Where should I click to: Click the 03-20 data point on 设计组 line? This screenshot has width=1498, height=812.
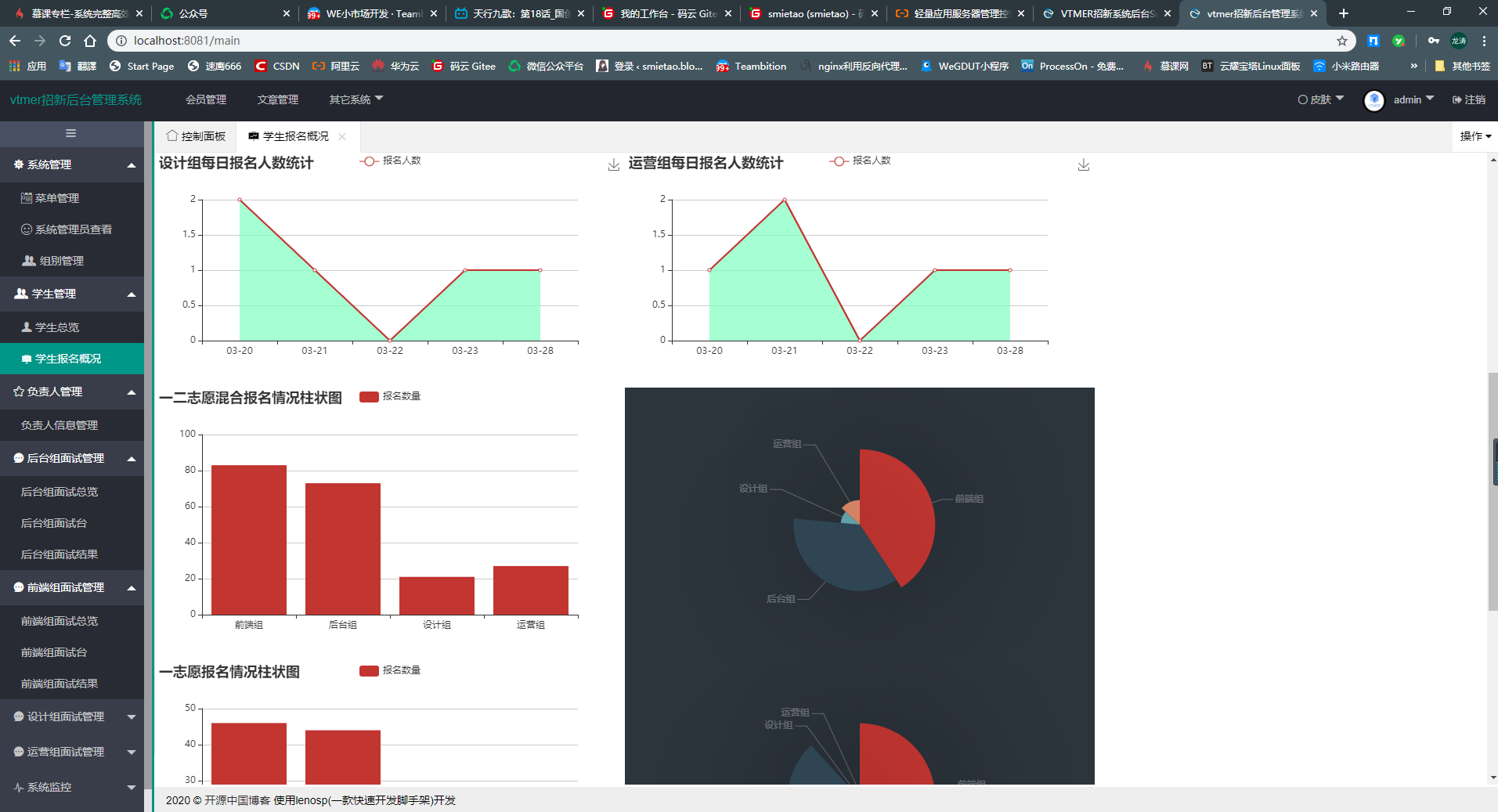(240, 200)
